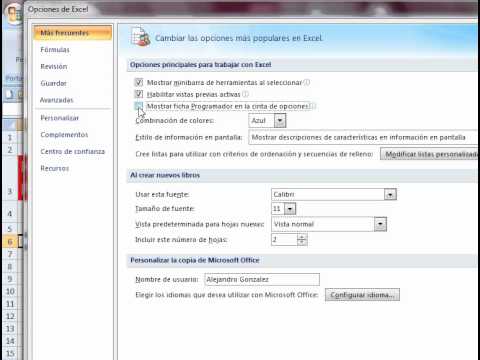Click the number of sheets spinner arrows
The image size is (480, 360).
click(302, 239)
